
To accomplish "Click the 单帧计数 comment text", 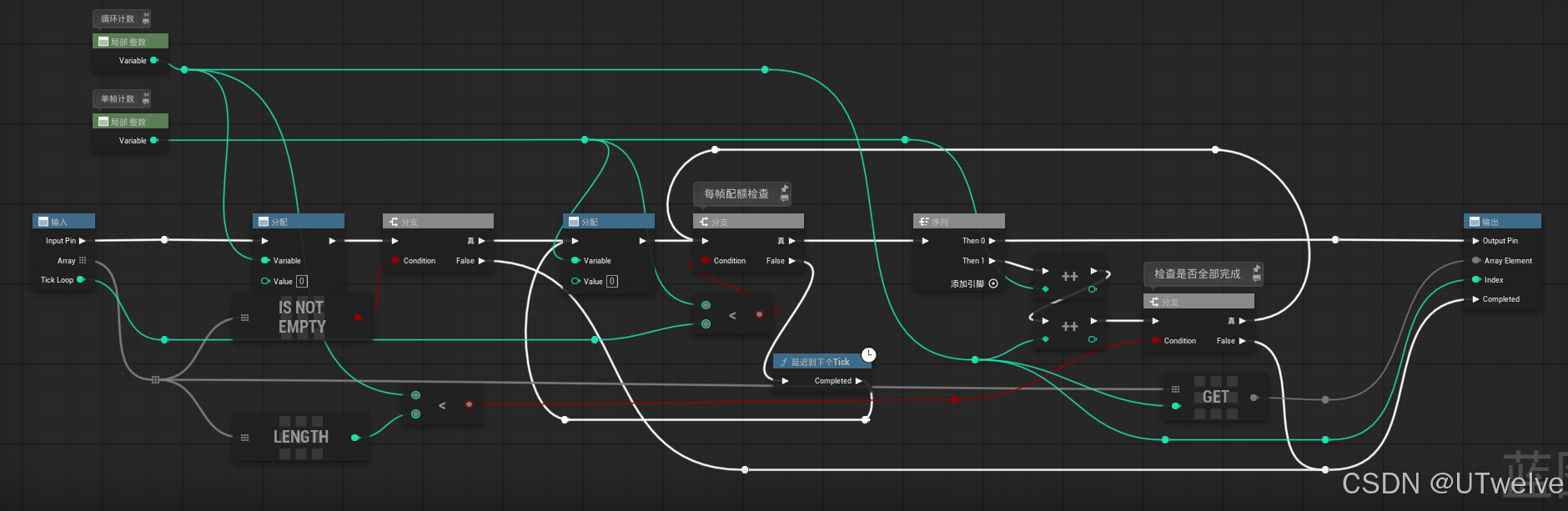I will pyautogui.click(x=118, y=98).
